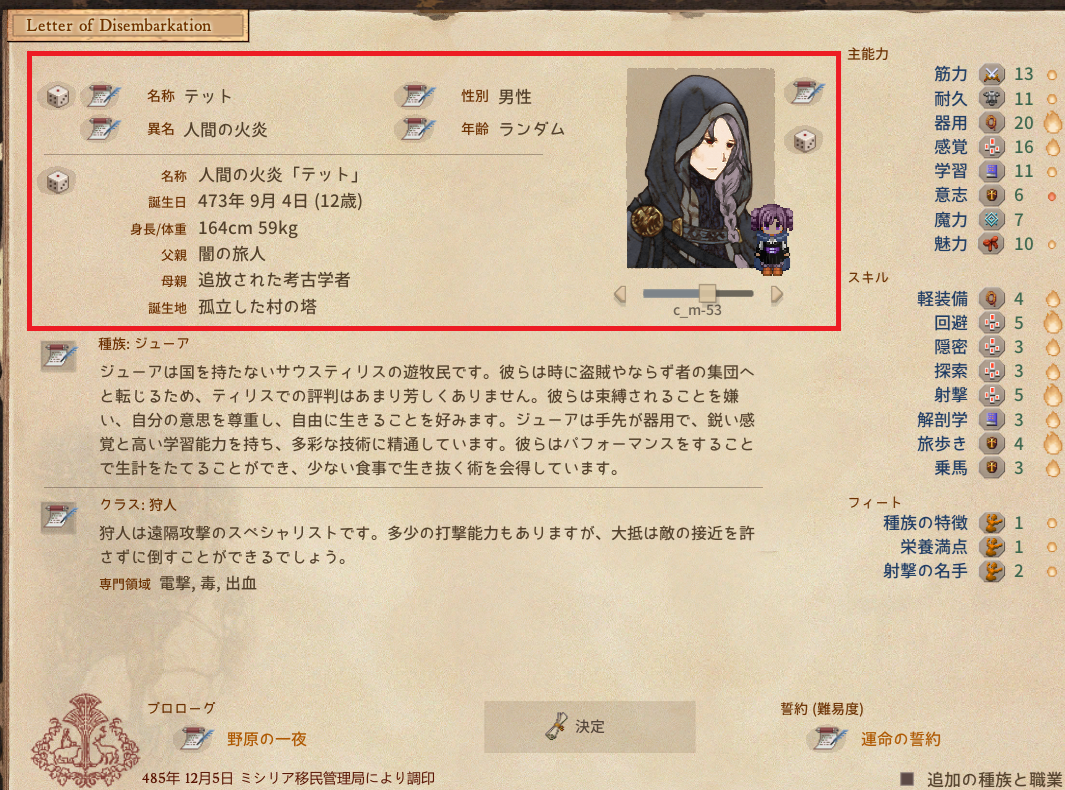Confirm with the 決定 button
1065x790 pixels.
pyautogui.click(x=590, y=727)
